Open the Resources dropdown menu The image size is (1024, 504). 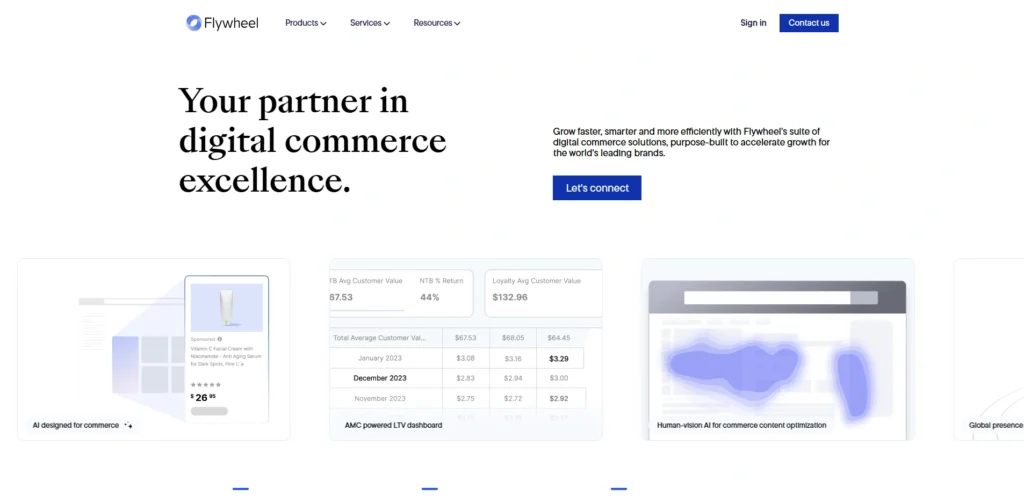(x=437, y=23)
